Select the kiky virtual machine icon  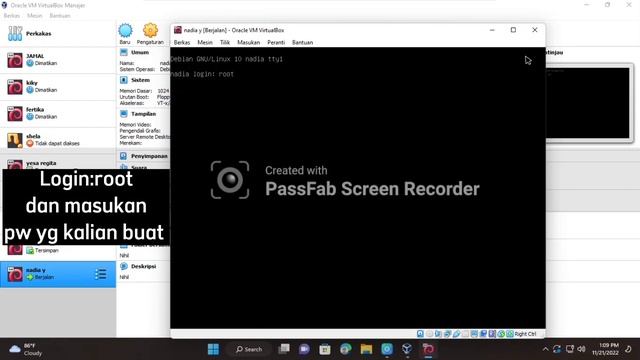point(15,87)
